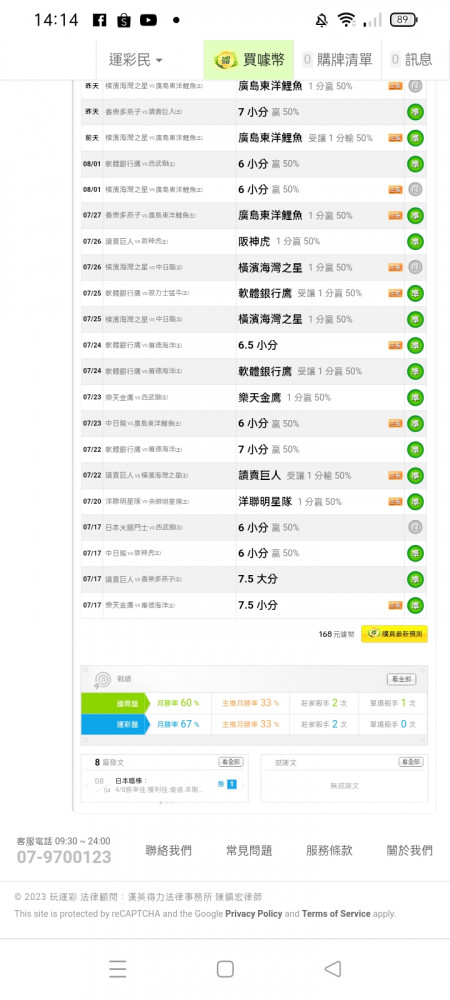Image resolution: width=450 pixels, height=1000 pixels.
Task: Click orange badge on 7.5 小分 row
Action: click(395, 605)
